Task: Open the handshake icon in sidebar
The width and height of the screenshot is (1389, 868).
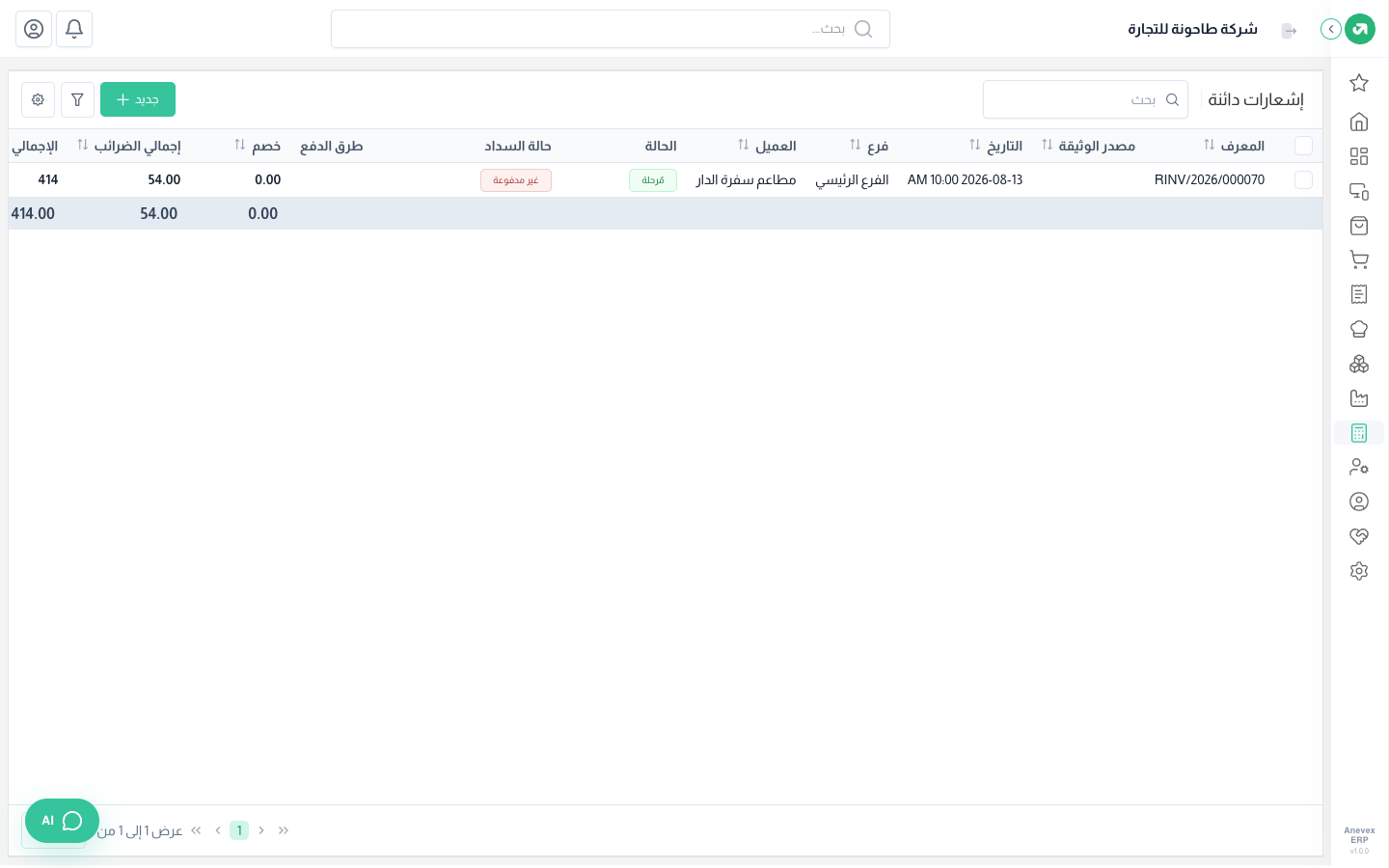Action: tap(1359, 536)
